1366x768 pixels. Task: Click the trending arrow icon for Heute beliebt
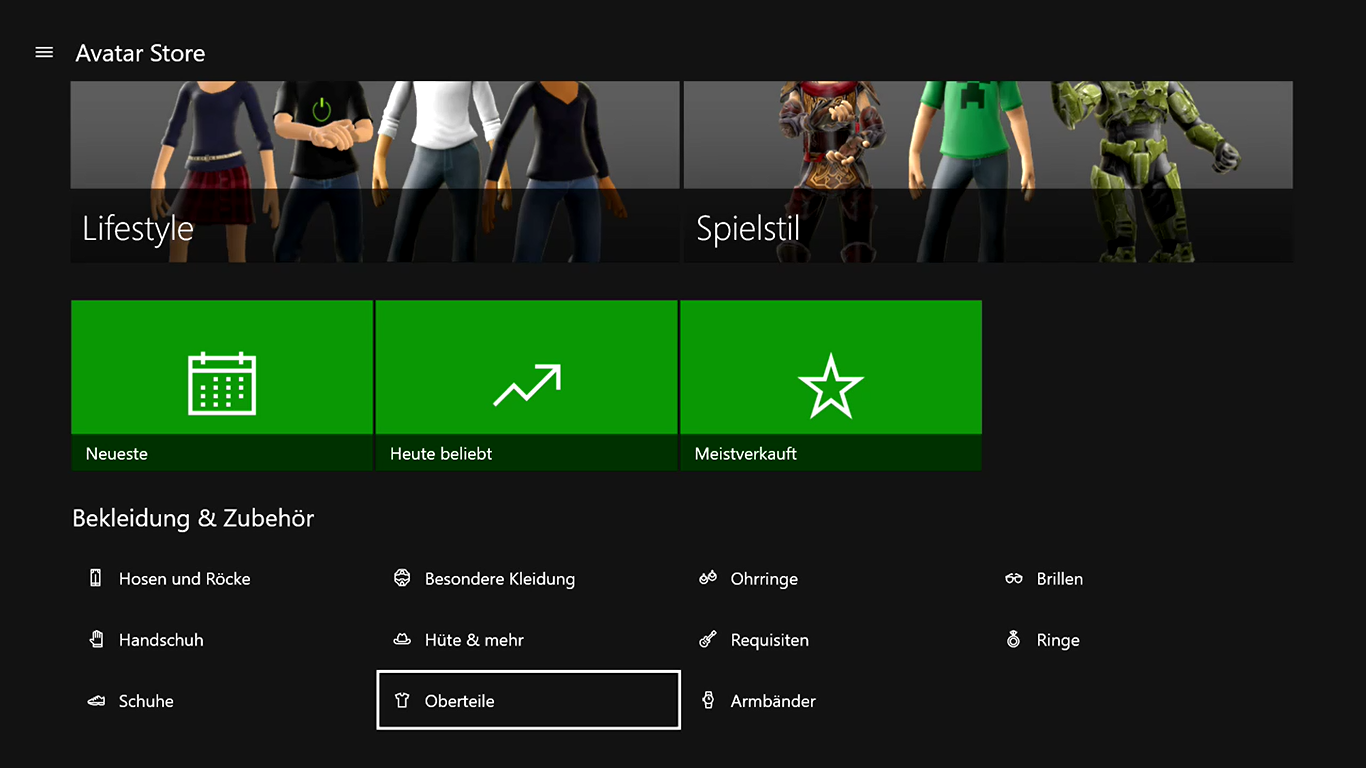527,385
